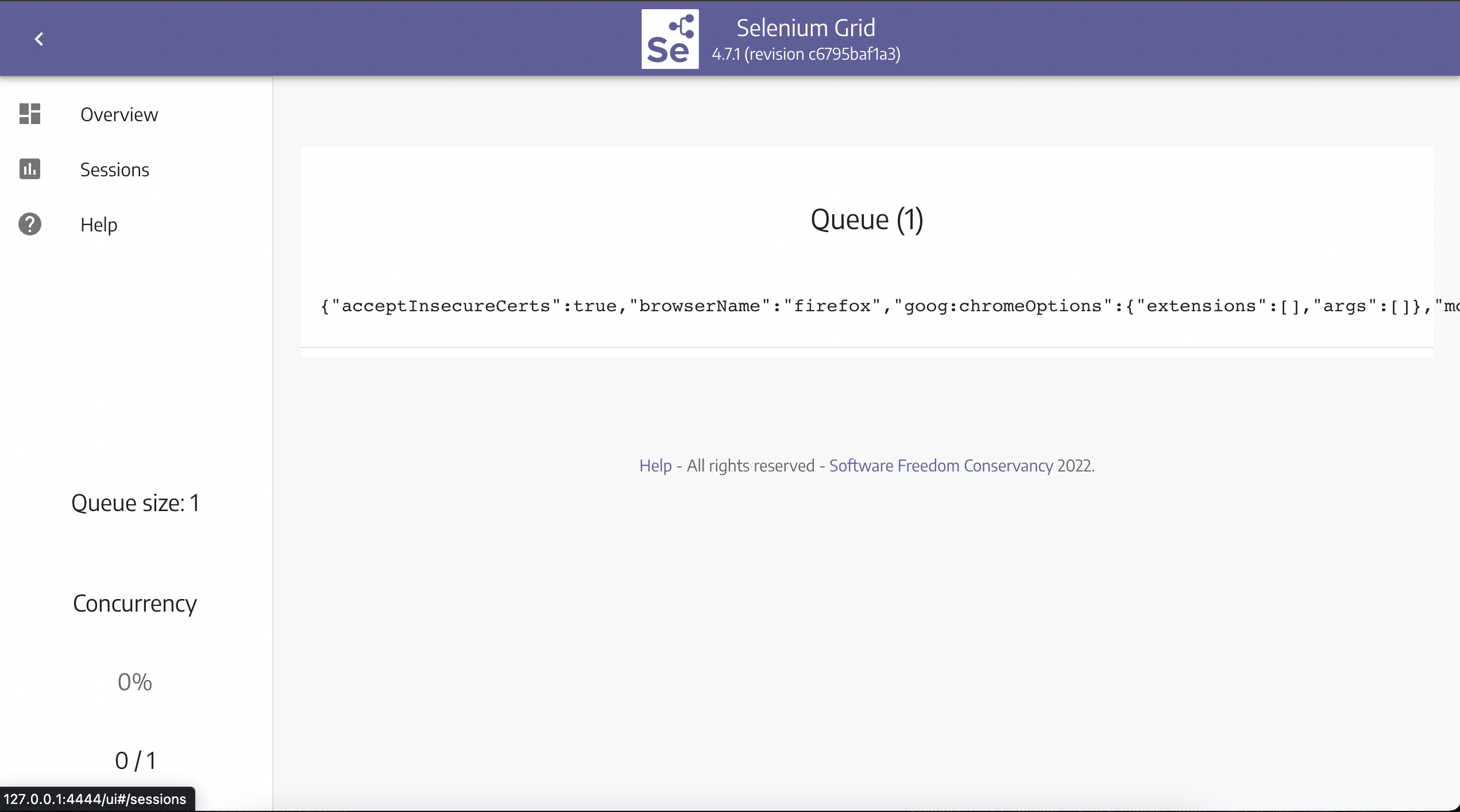Image resolution: width=1460 pixels, height=812 pixels.
Task: Click the Overview dashboard icon
Action: point(30,114)
